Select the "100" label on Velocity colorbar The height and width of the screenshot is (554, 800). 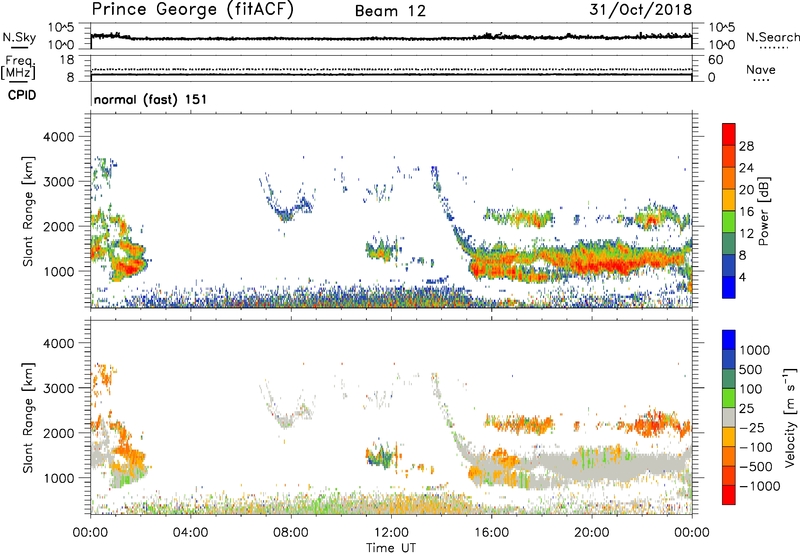point(750,389)
